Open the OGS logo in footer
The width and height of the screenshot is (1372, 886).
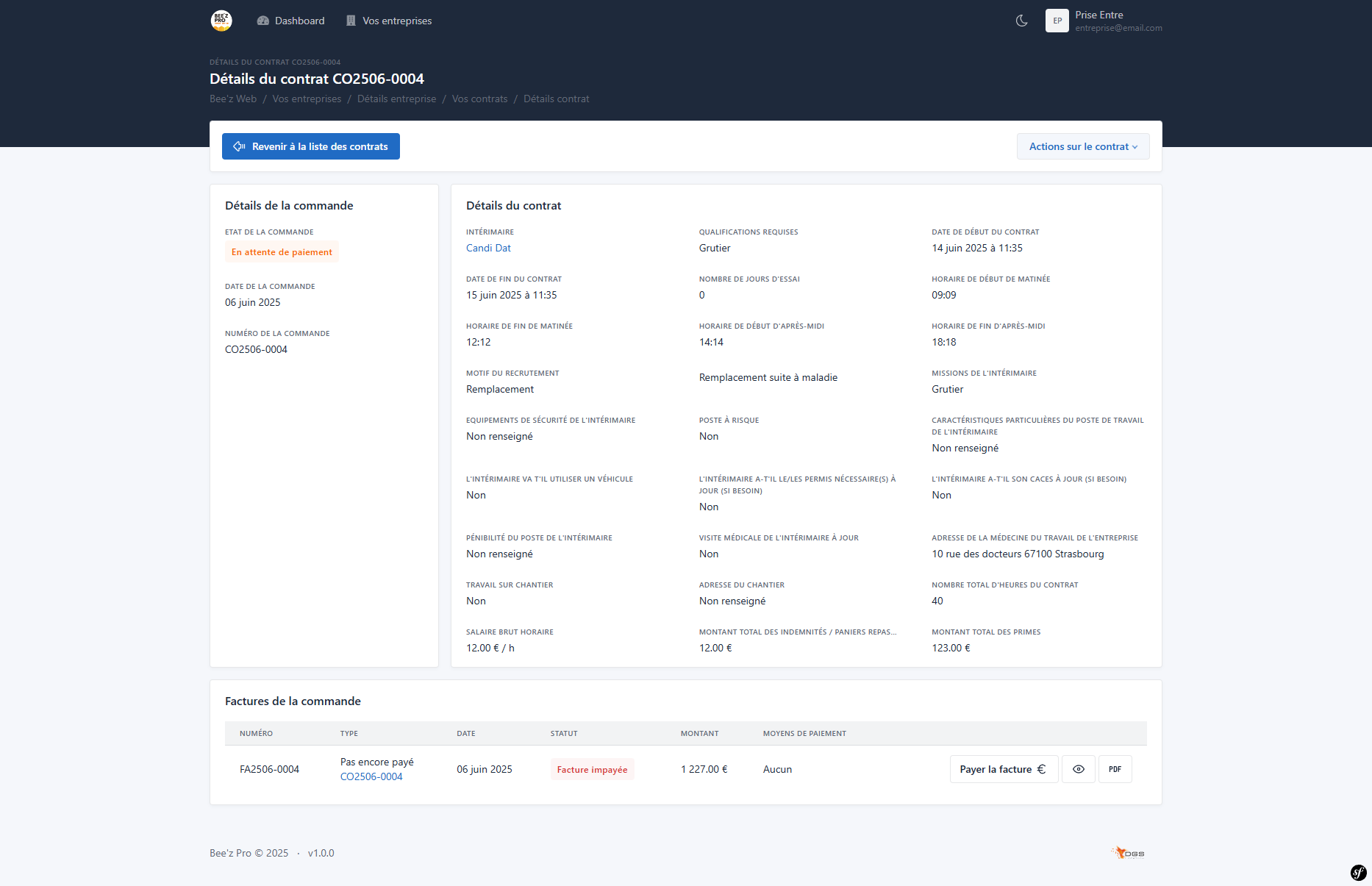click(x=1128, y=853)
